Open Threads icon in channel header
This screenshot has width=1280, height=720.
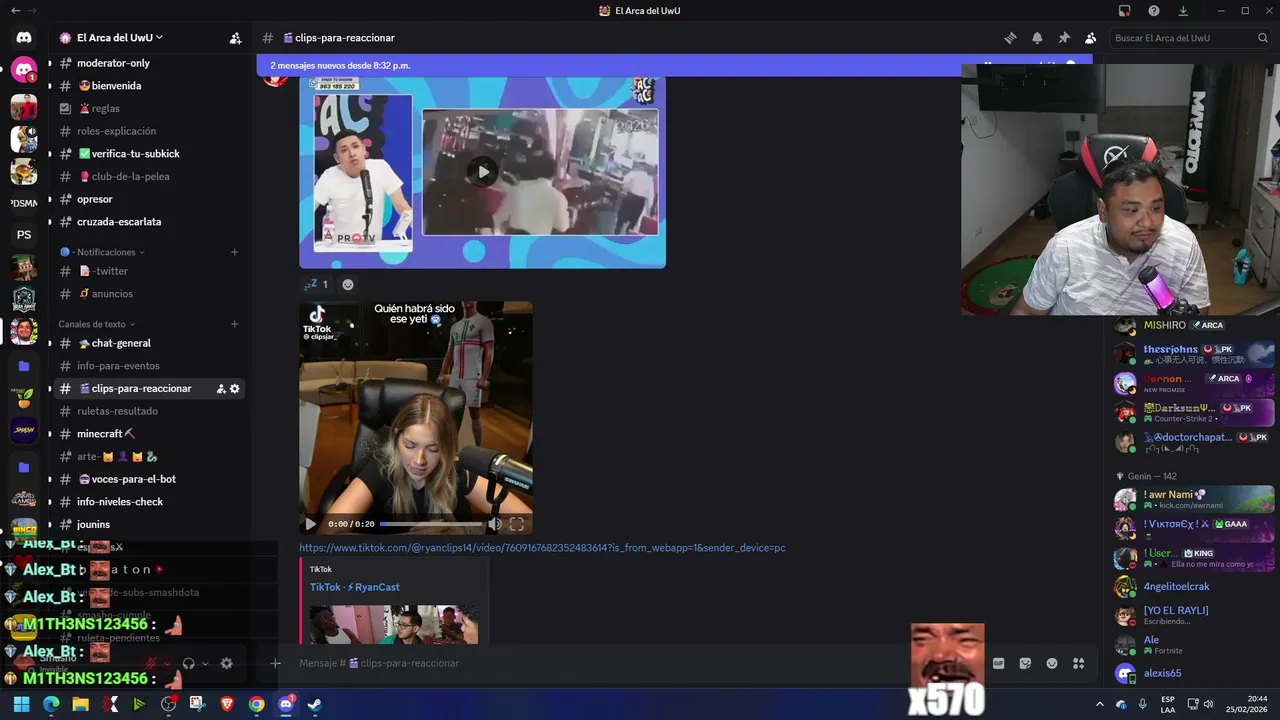click(1010, 38)
